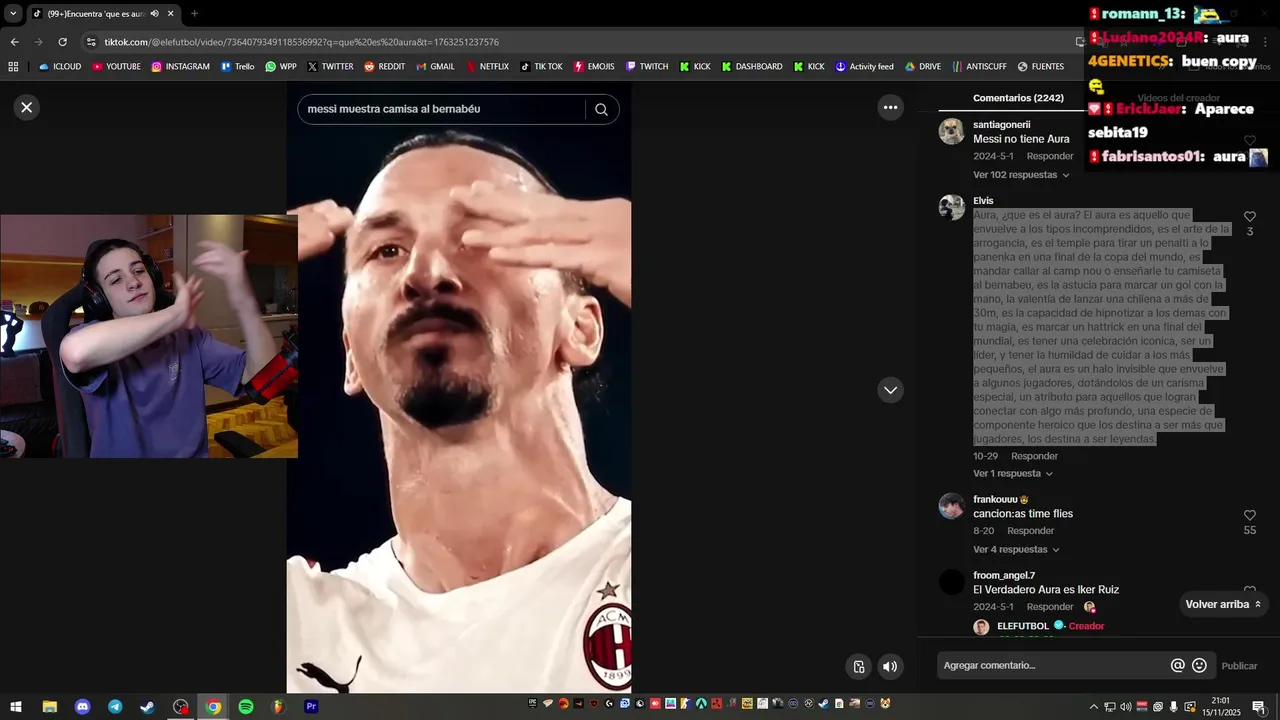Open the TWITCH bookmark
The height and width of the screenshot is (720, 1280).
[x=646, y=67]
